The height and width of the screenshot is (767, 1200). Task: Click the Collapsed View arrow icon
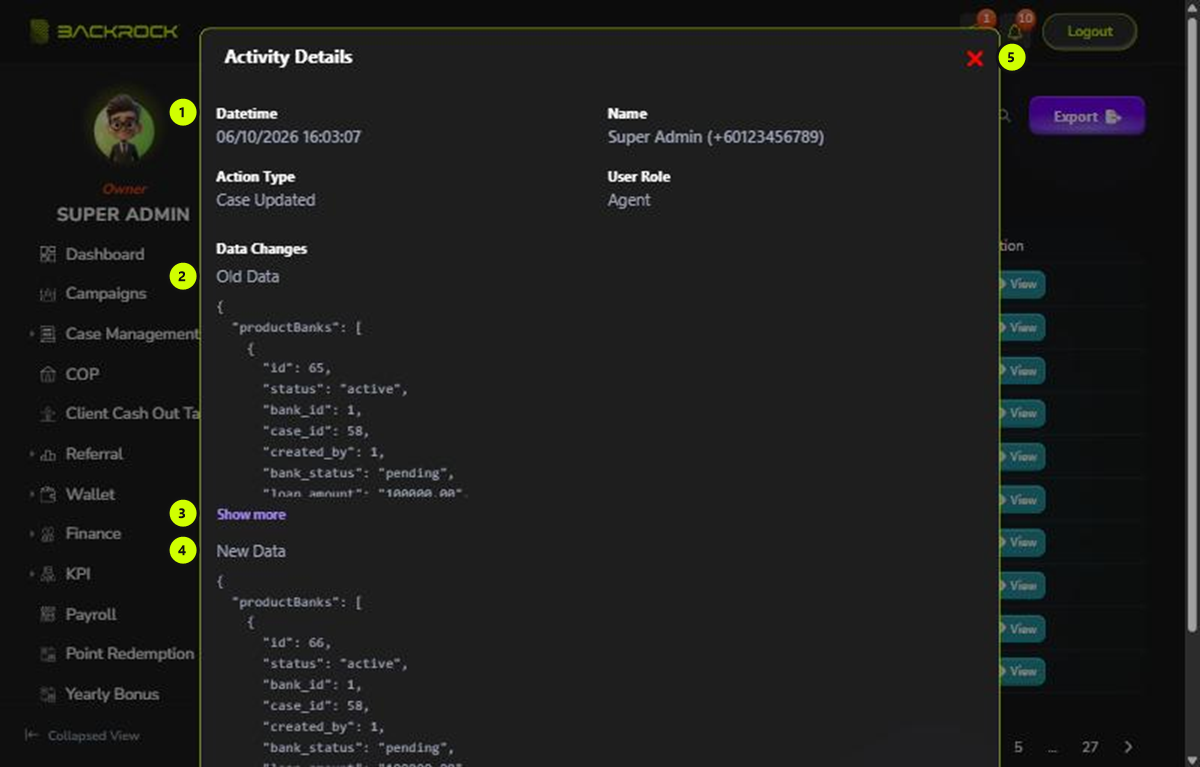click(32, 735)
